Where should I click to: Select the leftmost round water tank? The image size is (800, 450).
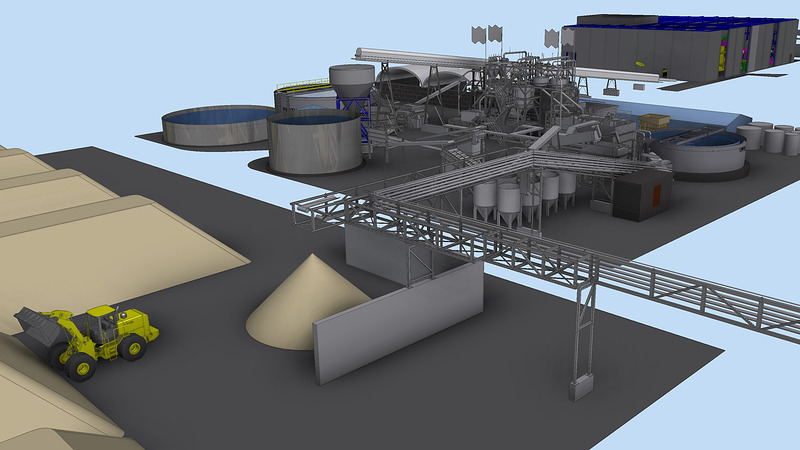pos(212,127)
